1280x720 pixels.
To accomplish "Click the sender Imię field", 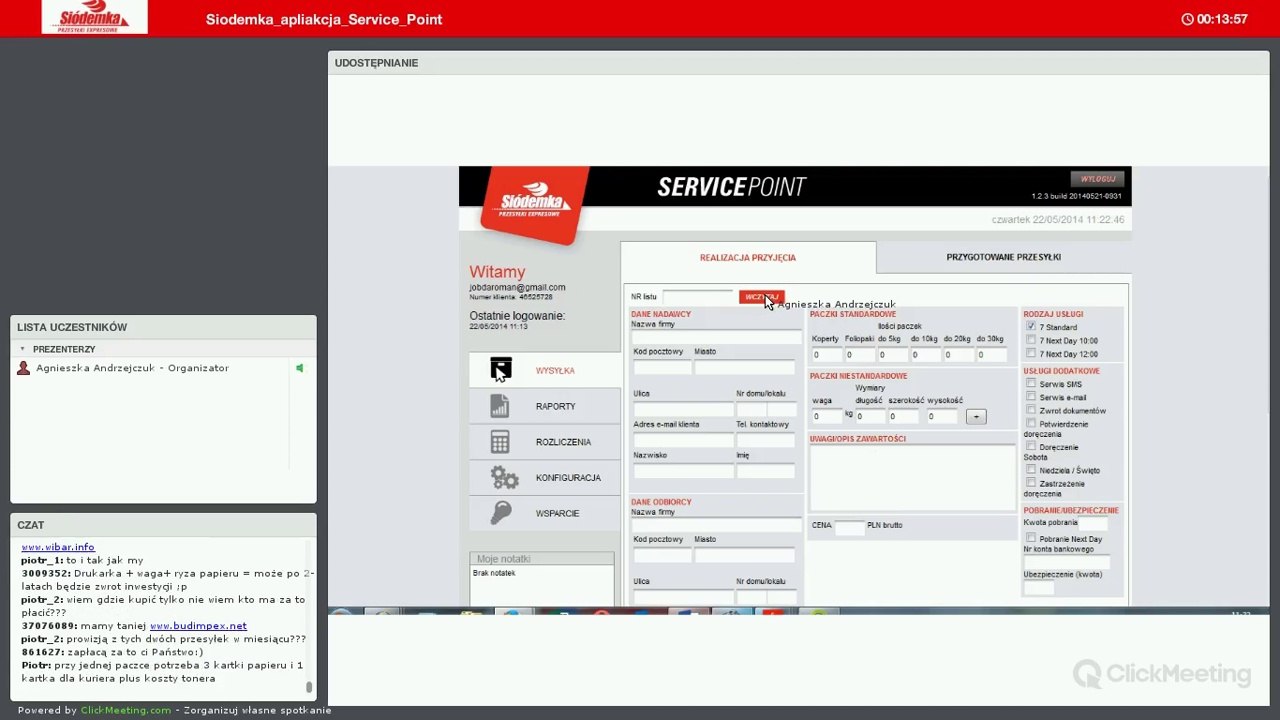I will [x=765, y=470].
